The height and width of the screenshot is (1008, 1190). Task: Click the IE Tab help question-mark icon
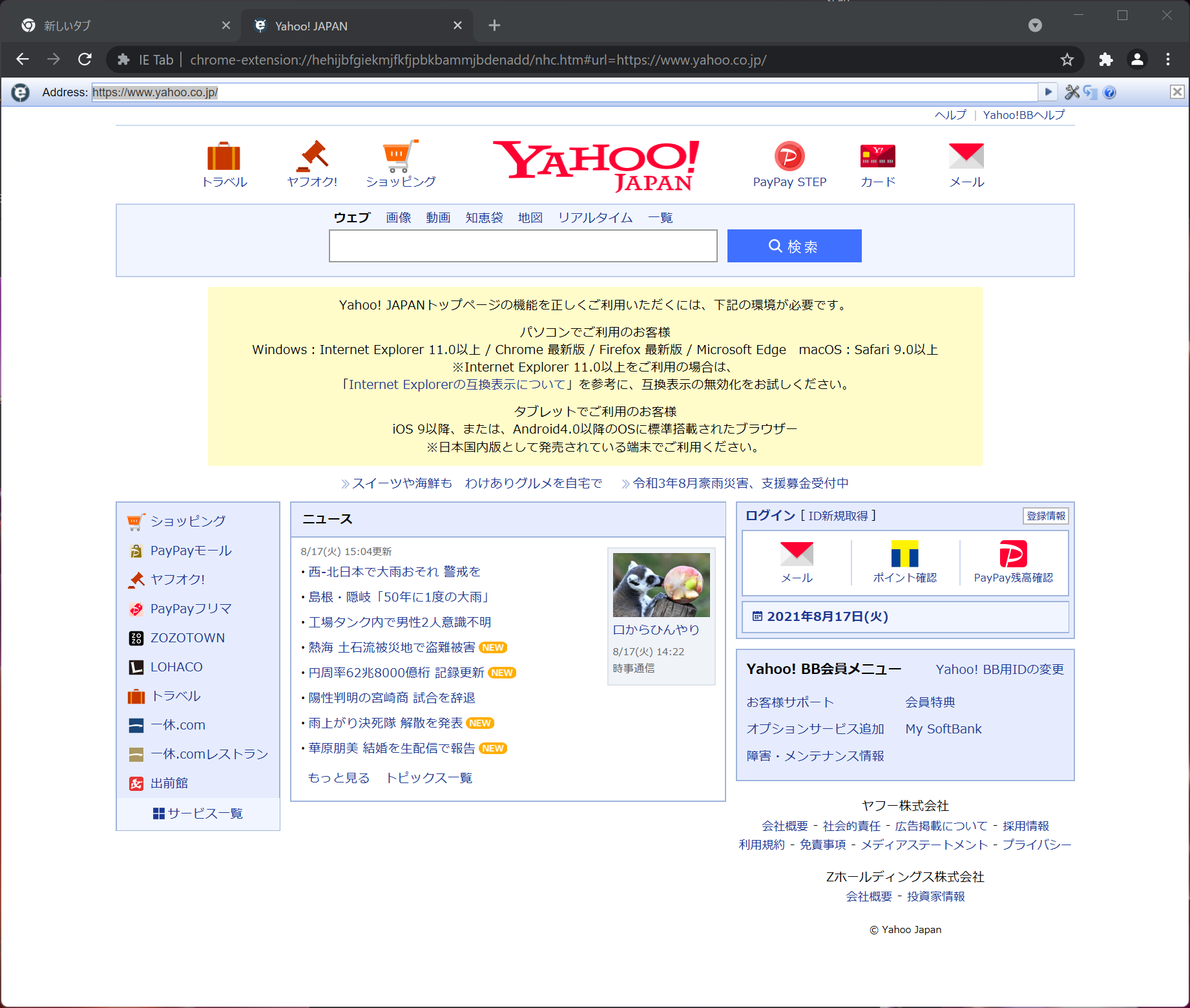click(1109, 92)
